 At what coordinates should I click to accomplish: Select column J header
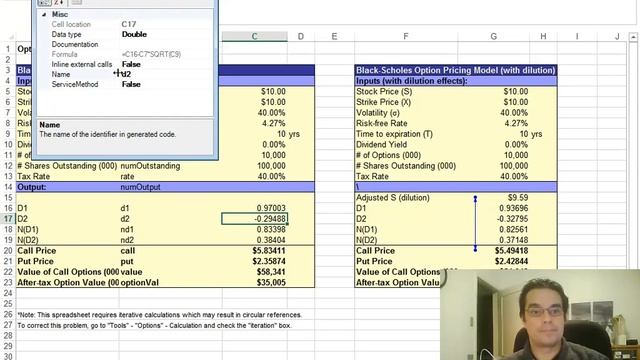click(x=617, y=37)
